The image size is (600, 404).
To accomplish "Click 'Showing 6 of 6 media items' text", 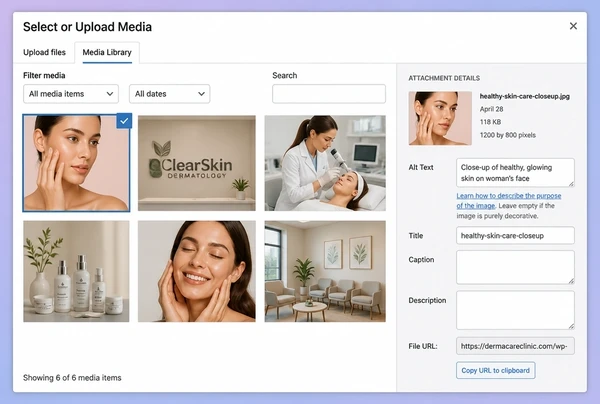I will point(72,378).
